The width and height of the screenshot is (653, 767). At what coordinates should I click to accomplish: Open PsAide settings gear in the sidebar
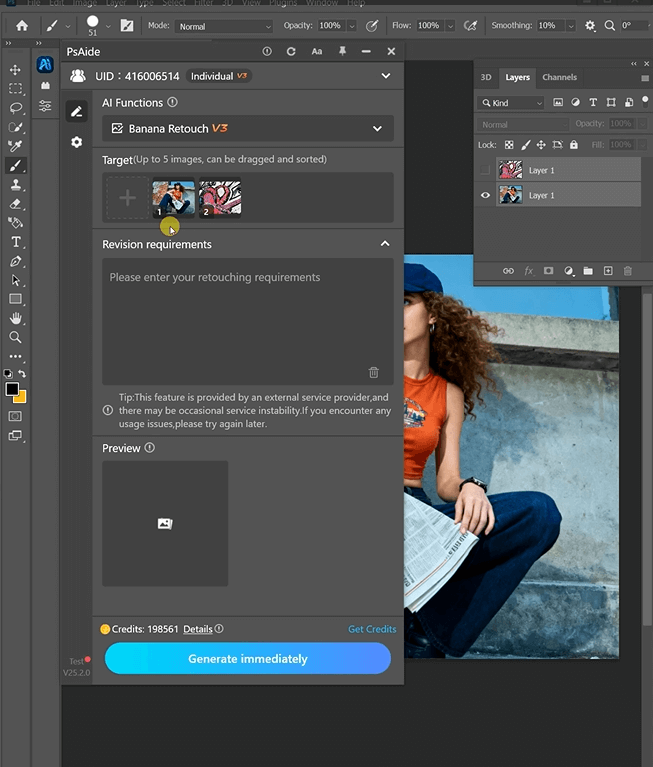[76, 143]
